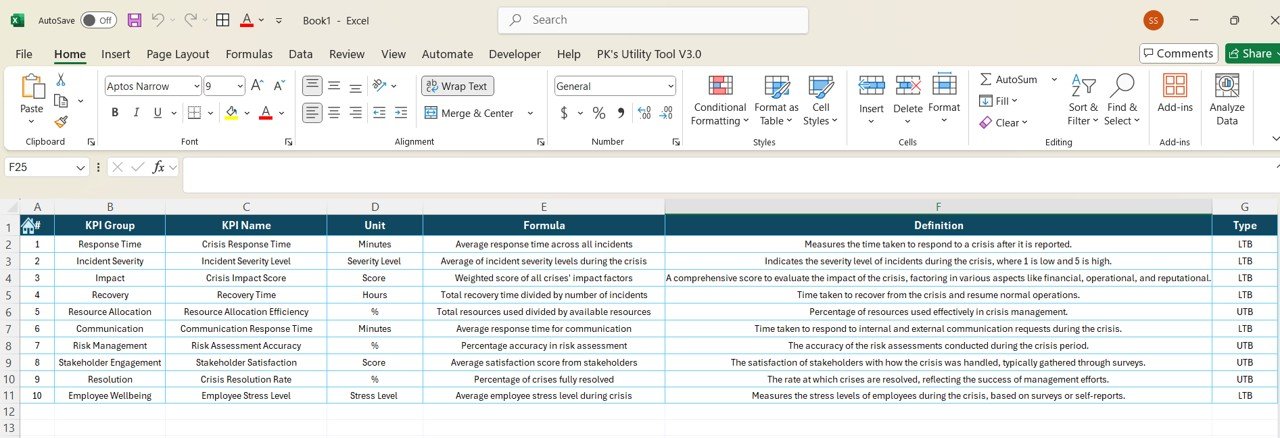This screenshot has height=438, width=1280.
Task: Open Find & Select options
Action: coord(1121,100)
